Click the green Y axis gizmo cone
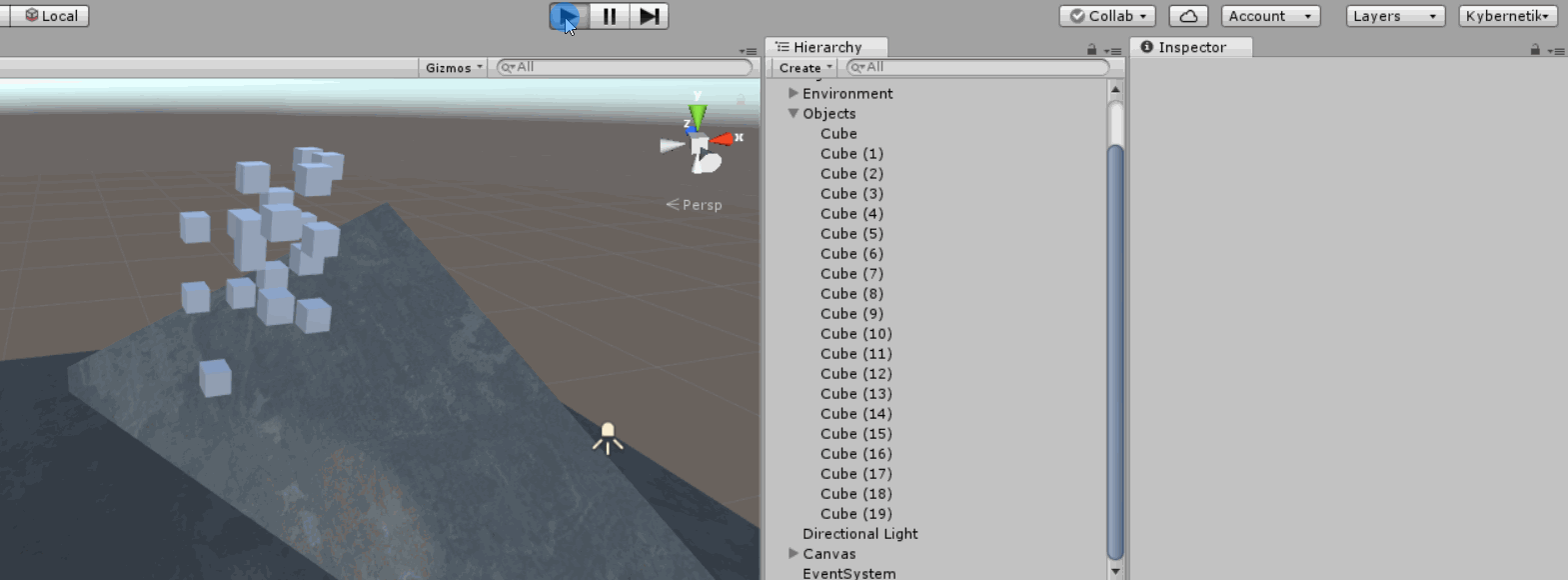Screen dimensions: 1568x580 (698, 115)
